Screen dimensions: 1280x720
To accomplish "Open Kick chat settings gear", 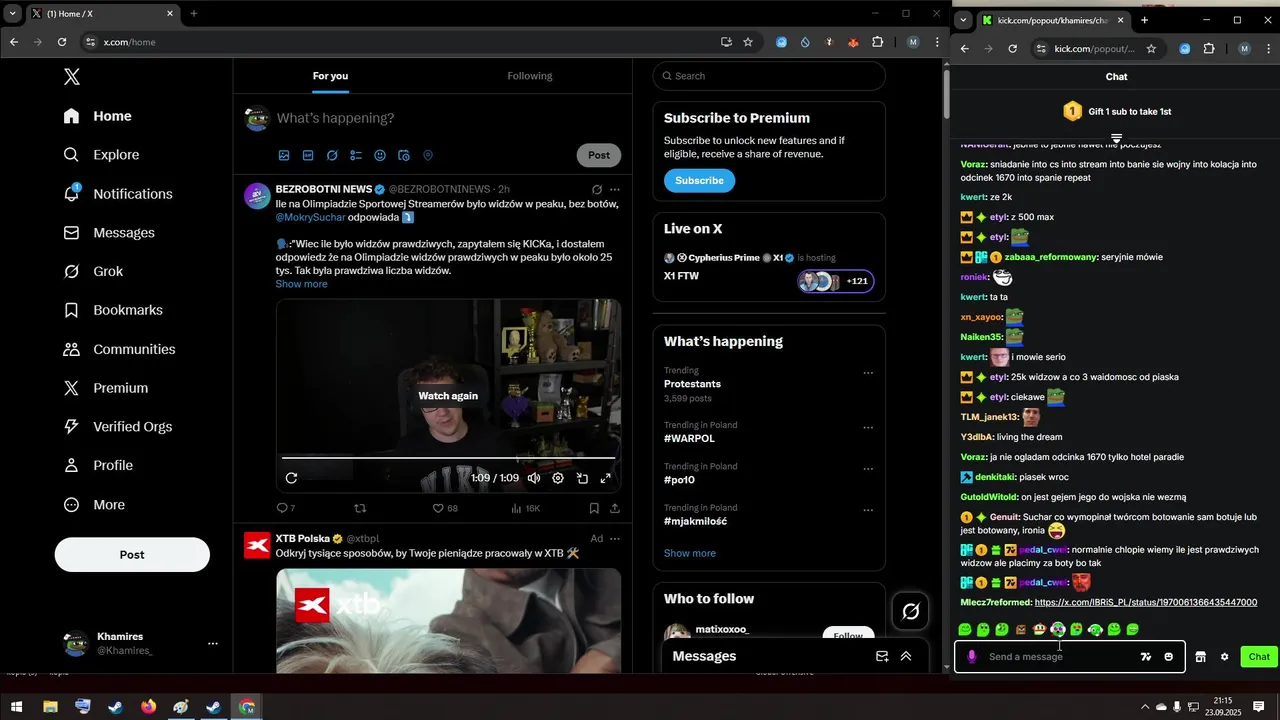I will [1224, 657].
